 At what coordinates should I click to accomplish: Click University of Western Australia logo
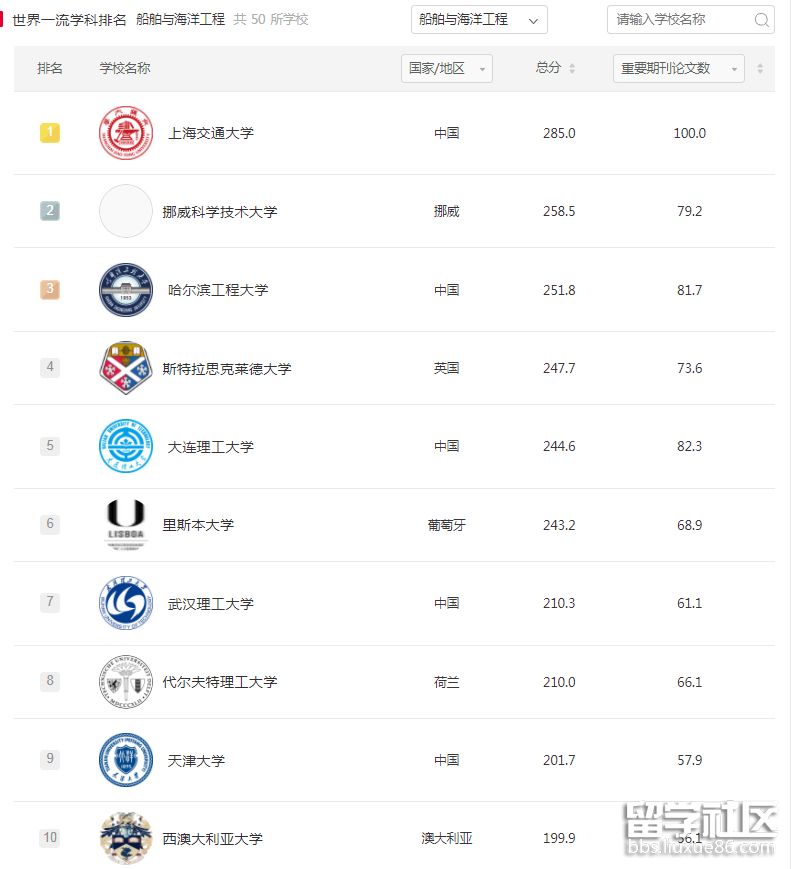coord(126,838)
